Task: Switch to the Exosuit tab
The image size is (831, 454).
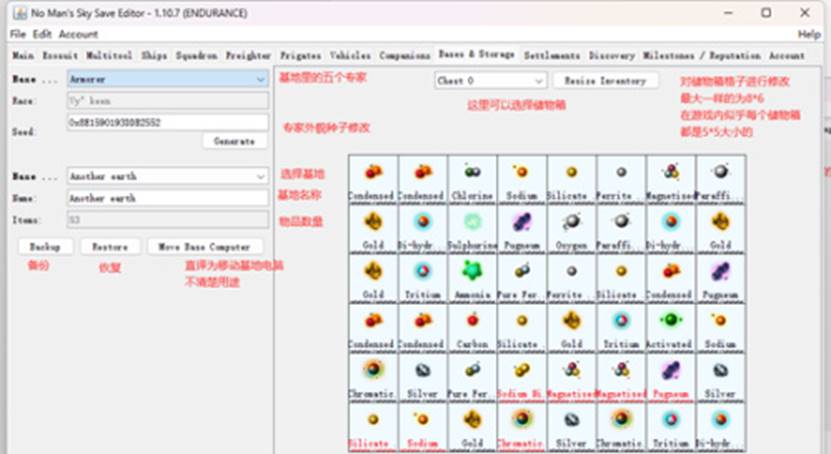Action: (x=60, y=55)
